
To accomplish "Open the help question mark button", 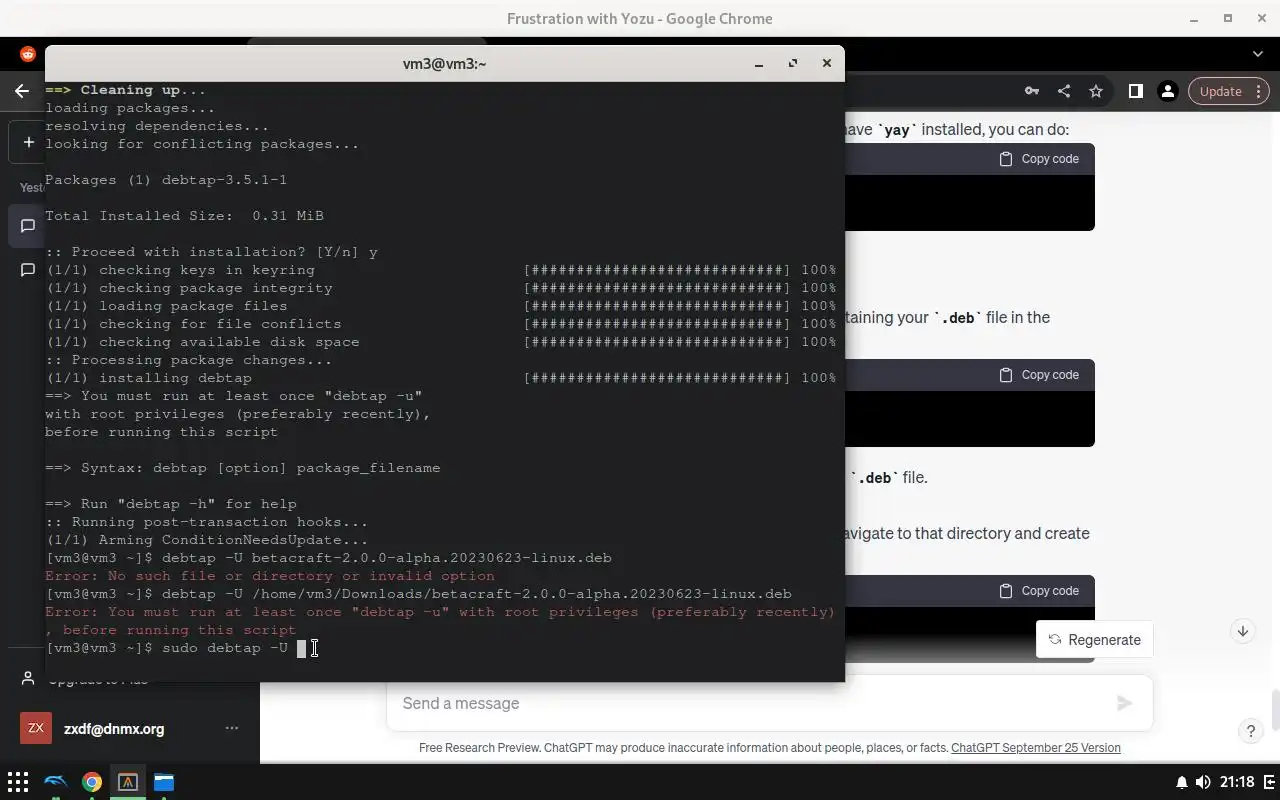I will pyautogui.click(x=1250, y=731).
